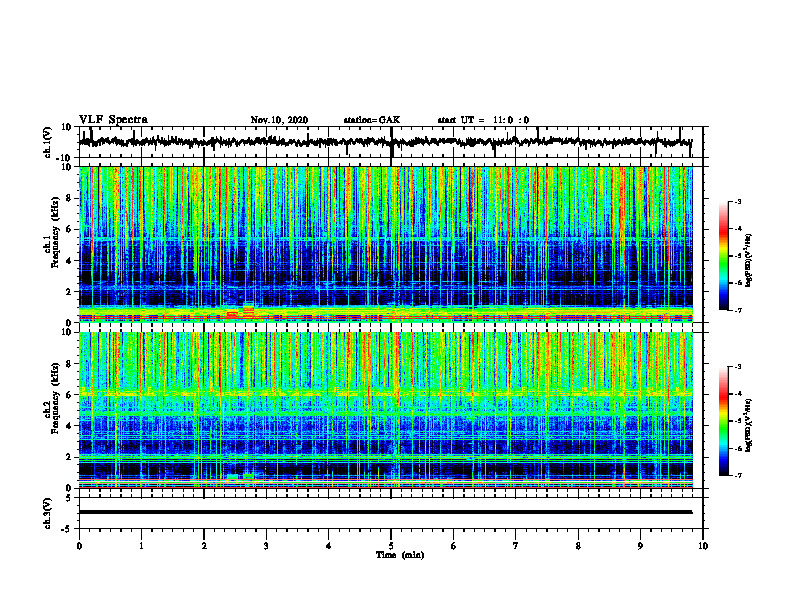Click time axis tick label "1"
This screenshot has height=612, width=792.
(x=141, y=546)
